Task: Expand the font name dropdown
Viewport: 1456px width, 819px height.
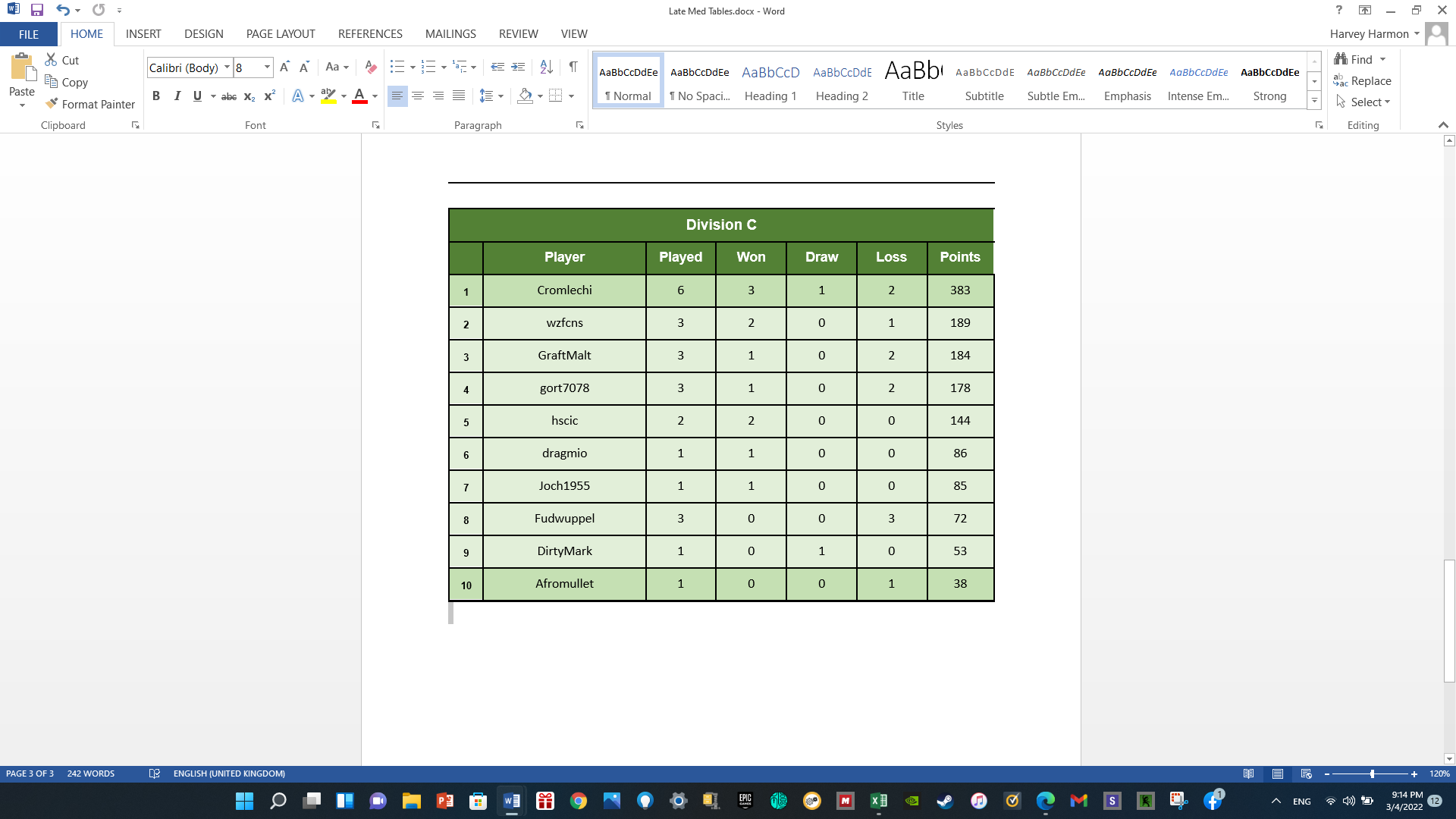Action: pos(227,67)
